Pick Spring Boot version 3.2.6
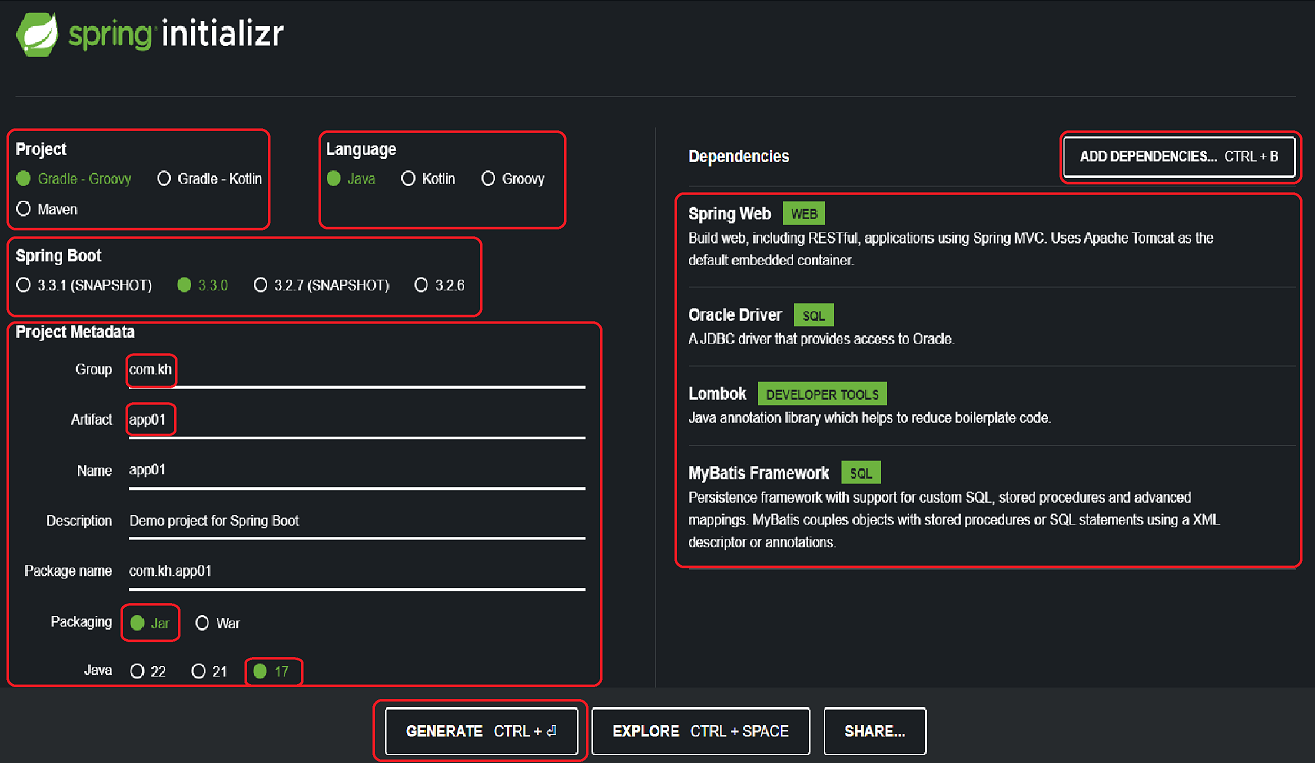The height and width of the screenshot is (763, 1315). (439, 285)
